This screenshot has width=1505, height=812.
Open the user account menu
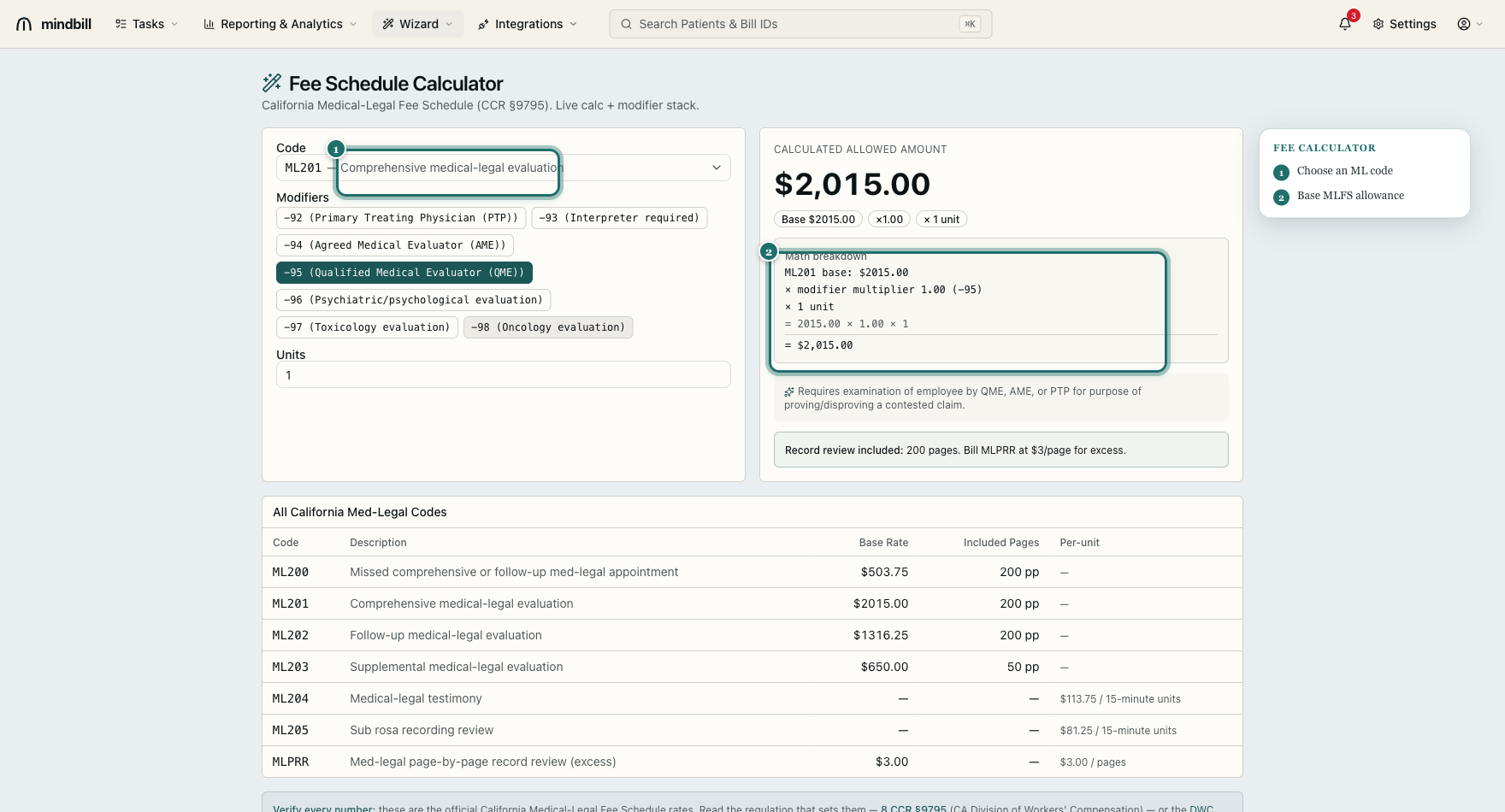click(x=1470, y=24)
